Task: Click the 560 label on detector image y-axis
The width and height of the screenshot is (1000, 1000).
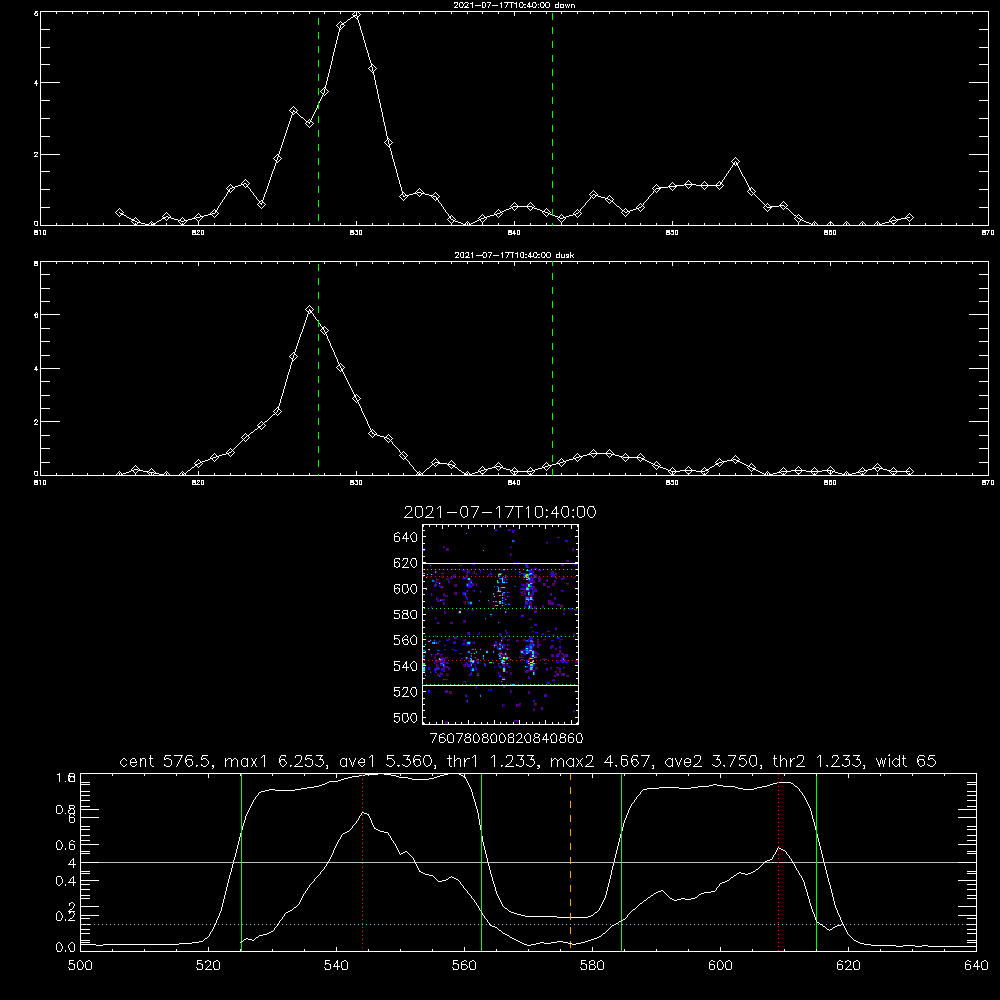Action: pyautogui.click(x=406, y=640)
